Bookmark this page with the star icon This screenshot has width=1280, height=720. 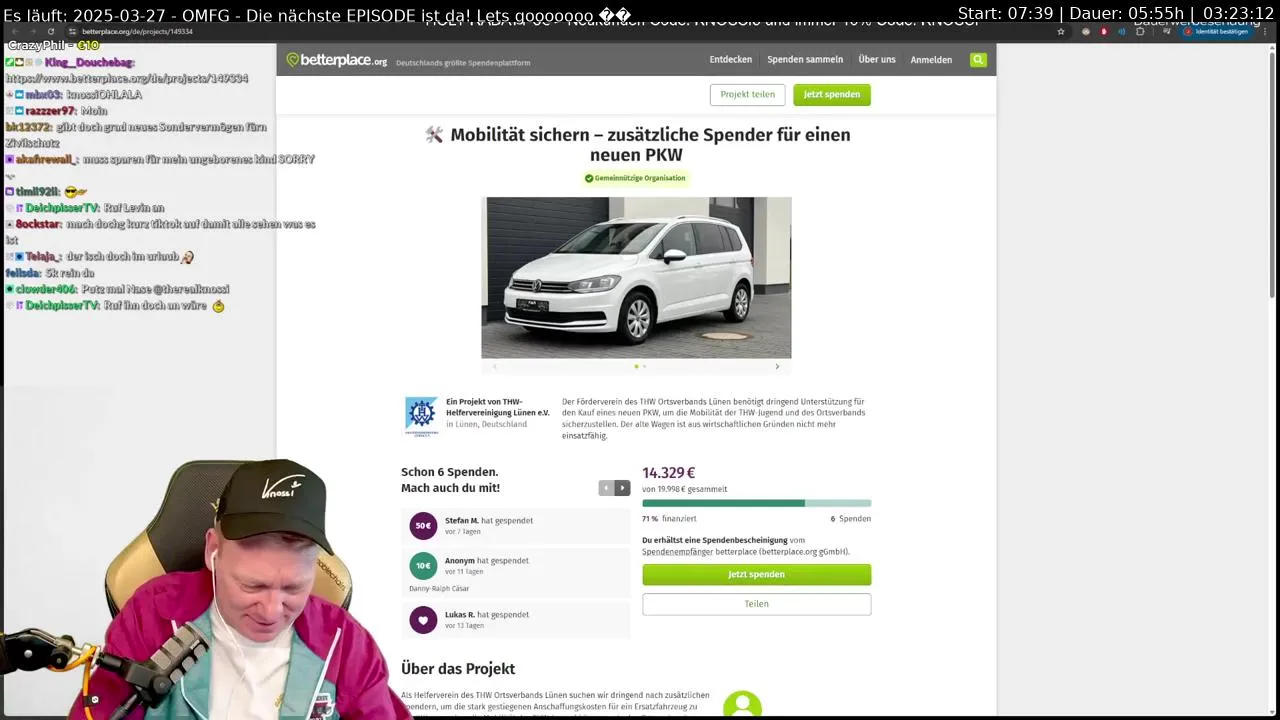pos(1061,31)
